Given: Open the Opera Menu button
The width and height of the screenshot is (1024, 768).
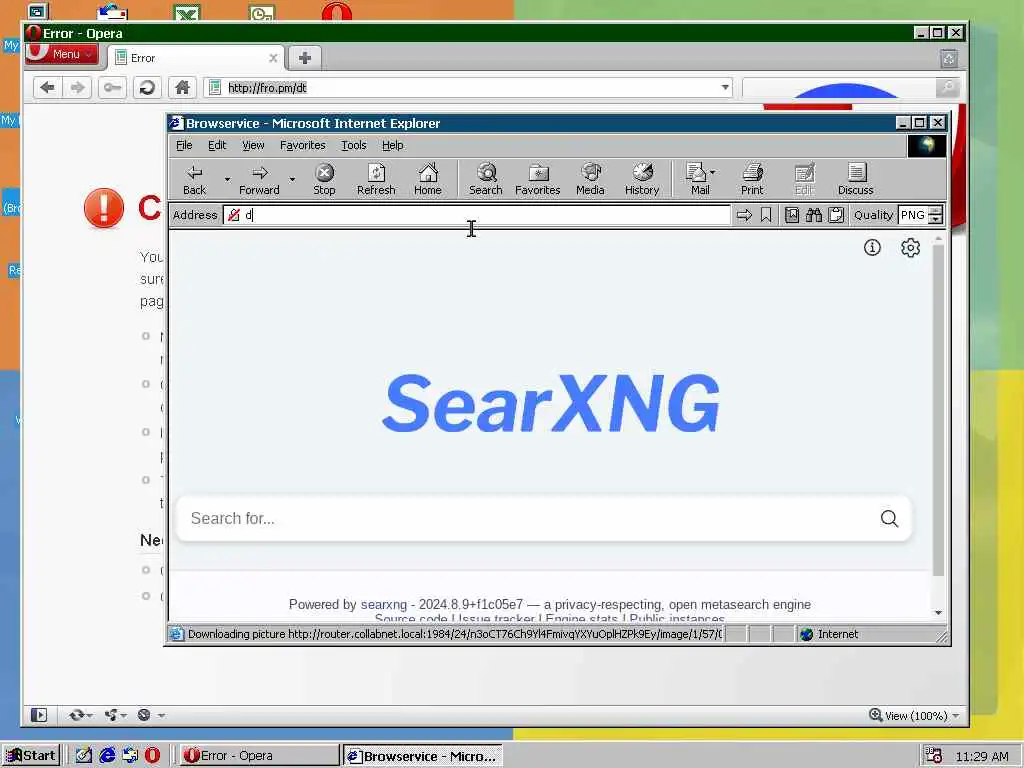Looking at the screenshot, I should tap(62, 54).
